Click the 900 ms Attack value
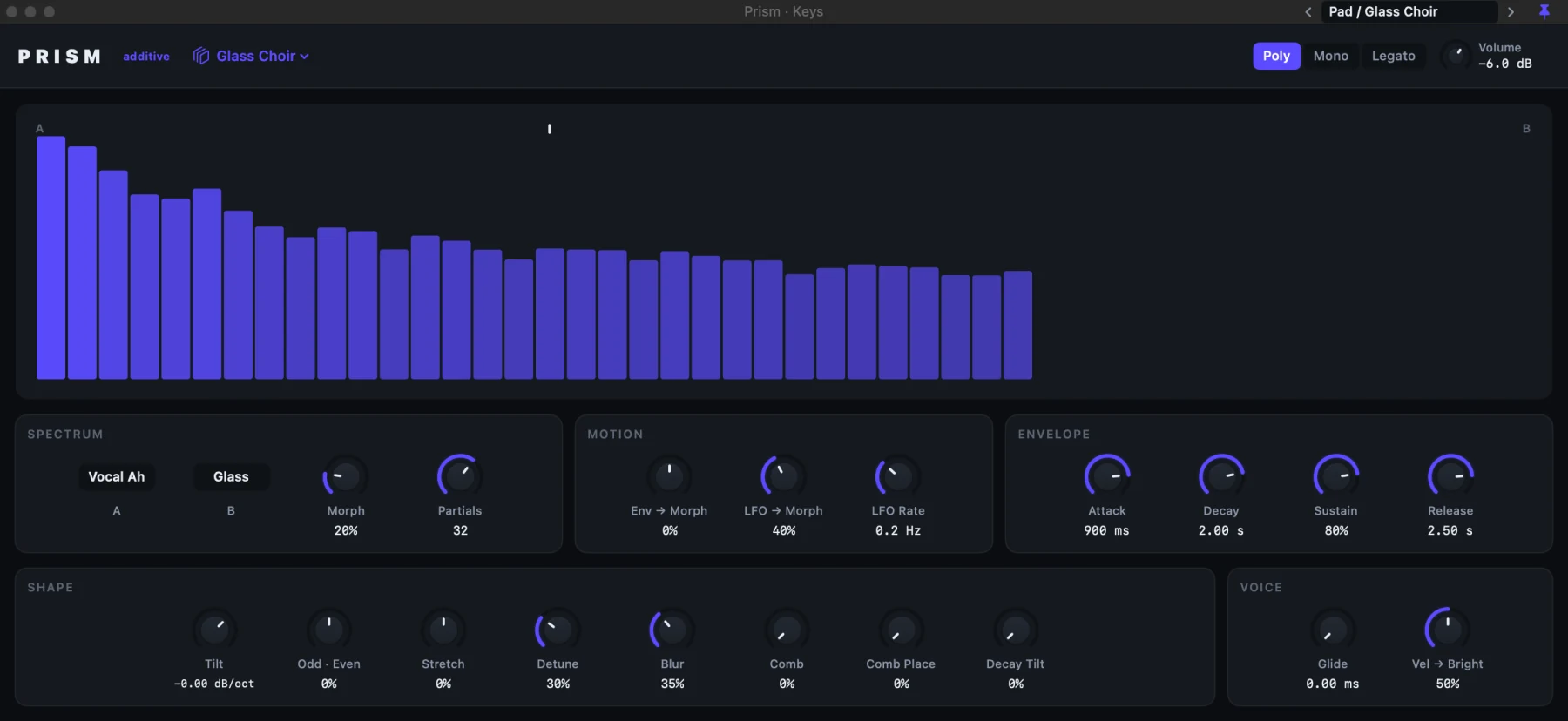Image resolution: width=1568 pixels, height=721 pixels. 1106,530
